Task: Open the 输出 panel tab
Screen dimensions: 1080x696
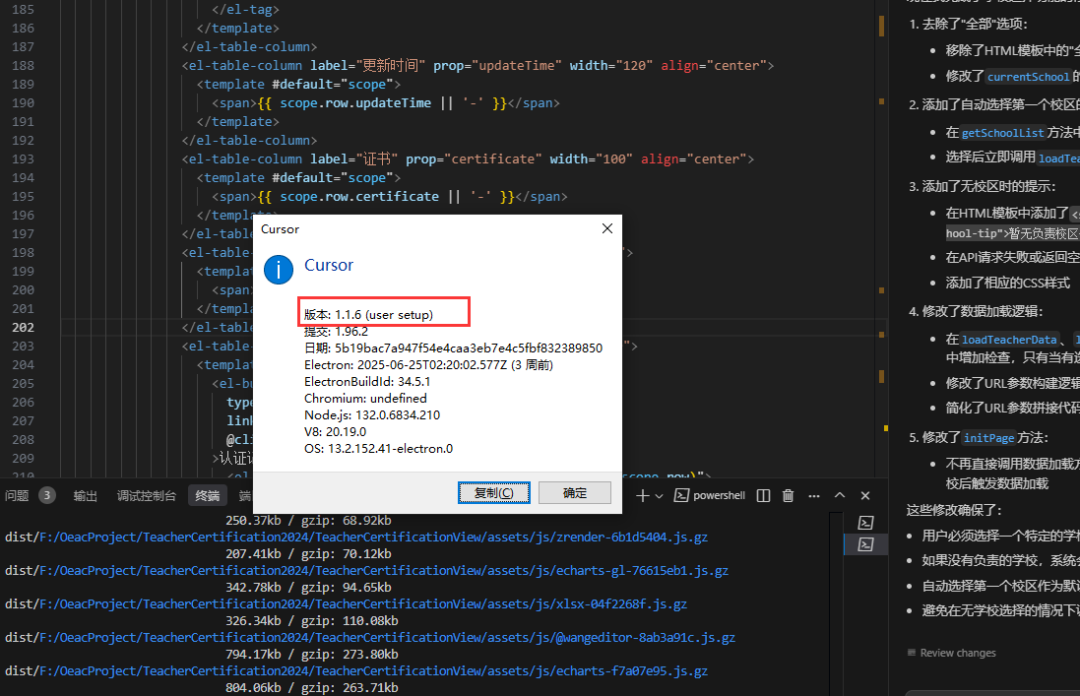Action: click(86, 496)
